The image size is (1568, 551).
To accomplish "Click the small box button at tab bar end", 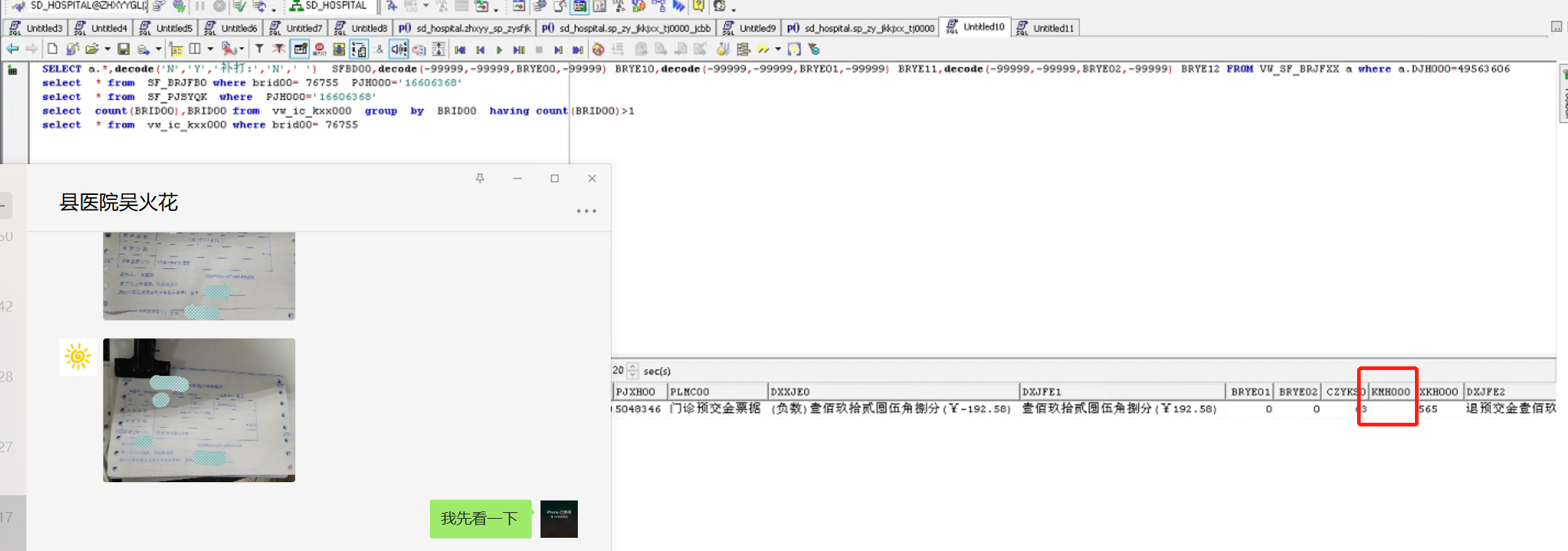I will click(x=1556, y=27).
